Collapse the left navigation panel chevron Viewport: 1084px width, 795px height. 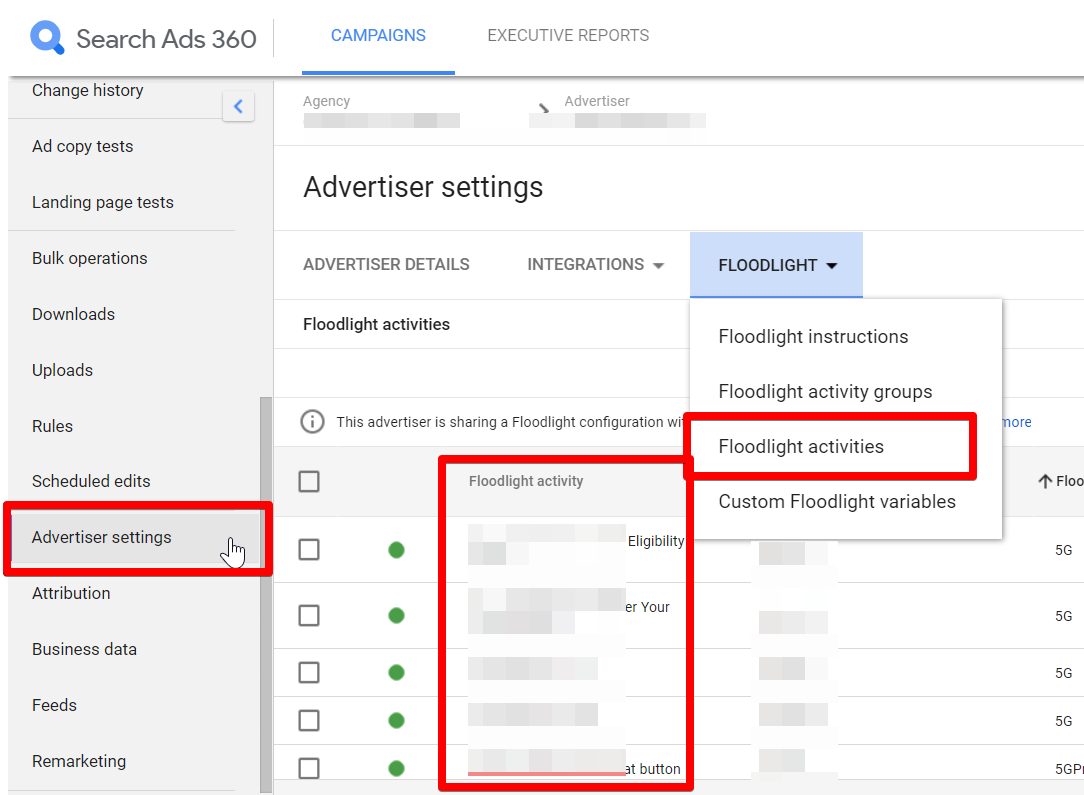(239, 106)
